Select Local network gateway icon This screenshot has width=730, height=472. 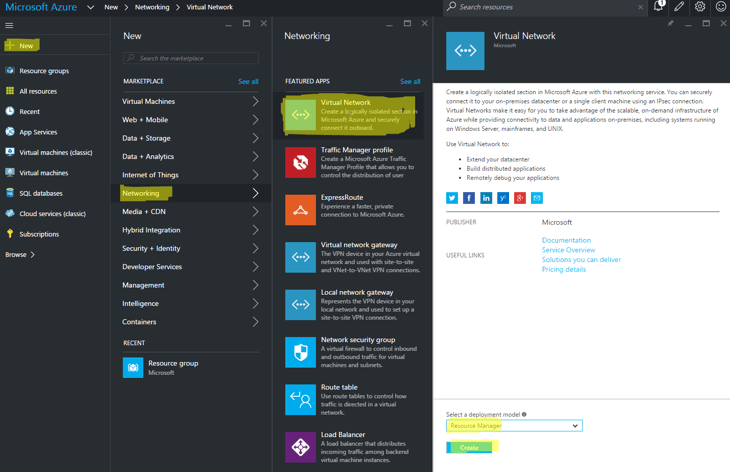point(300,305)
